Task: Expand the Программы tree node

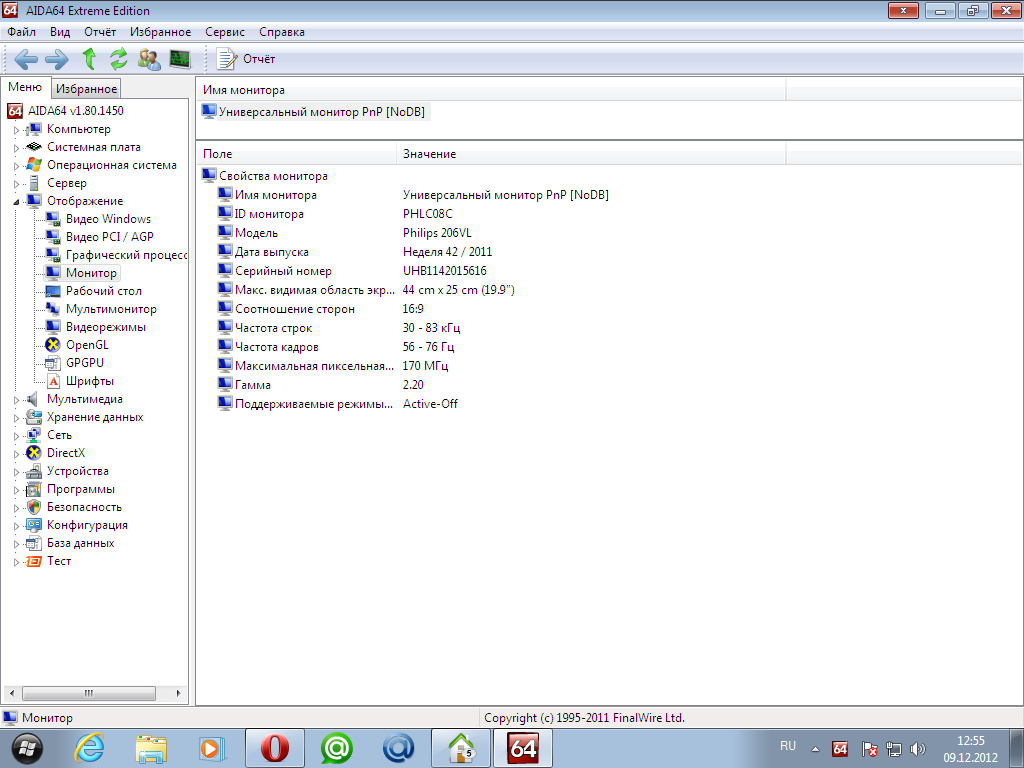Action: coord(16,490)
